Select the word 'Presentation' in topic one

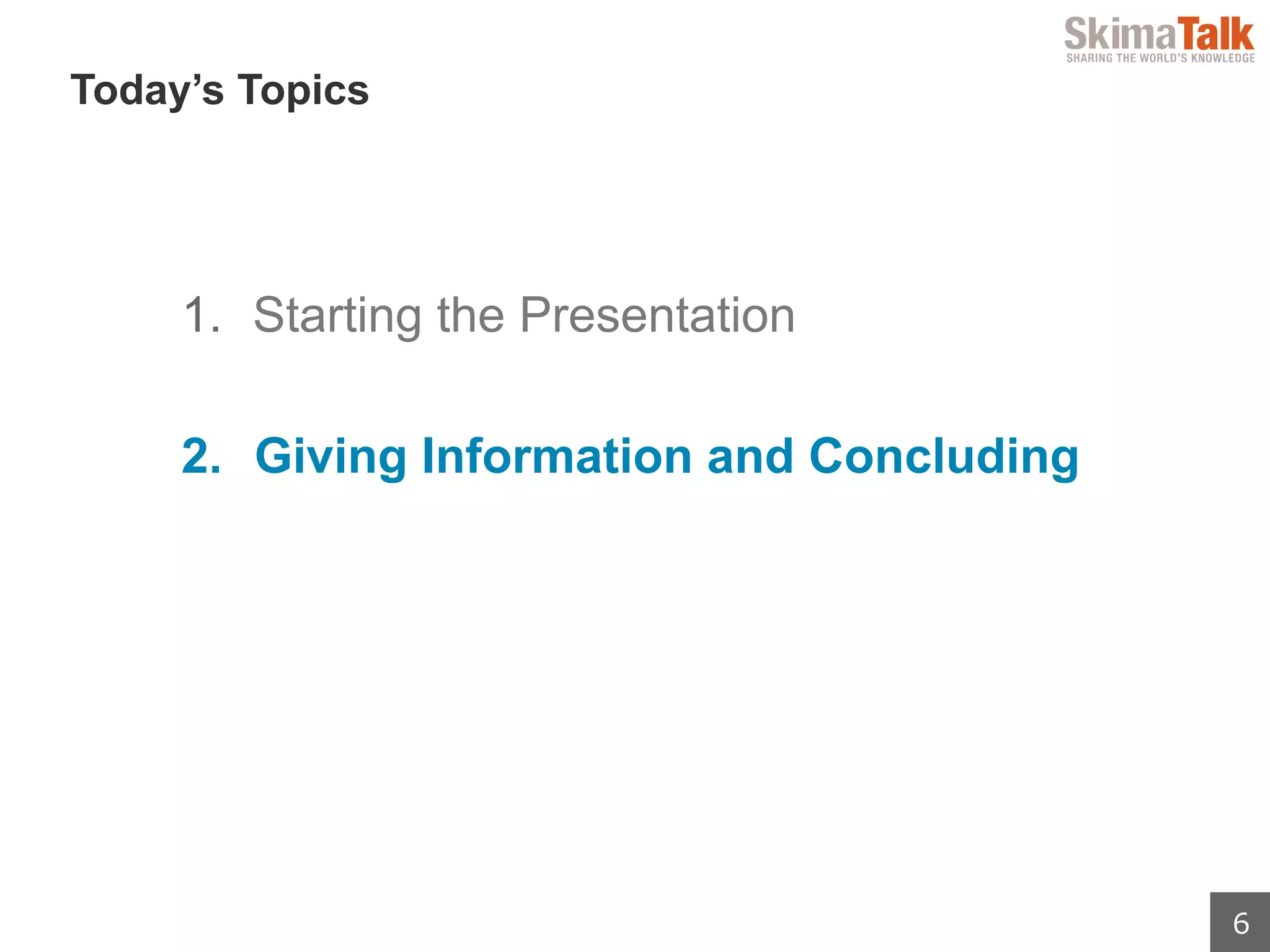coord(657,314)
